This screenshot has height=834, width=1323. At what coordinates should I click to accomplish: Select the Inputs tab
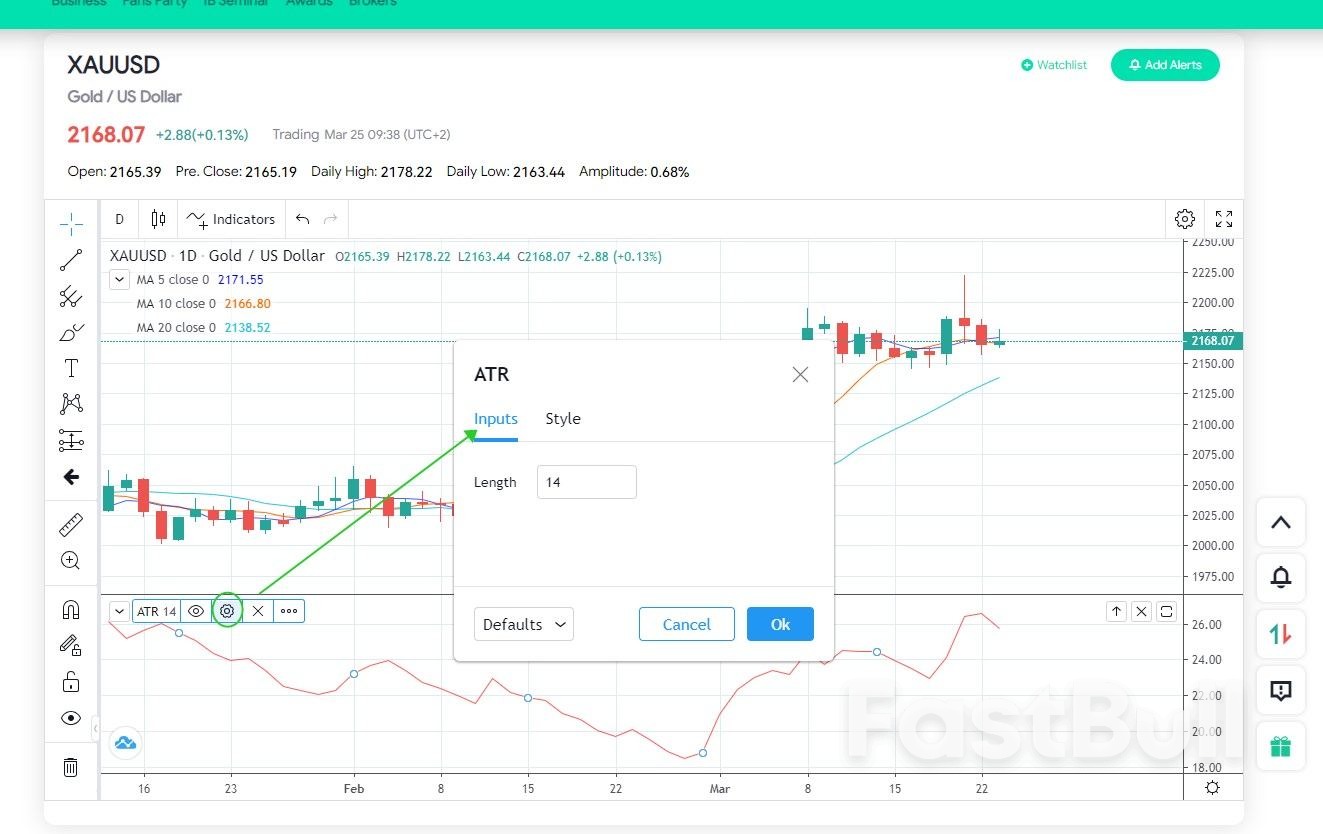495,419
